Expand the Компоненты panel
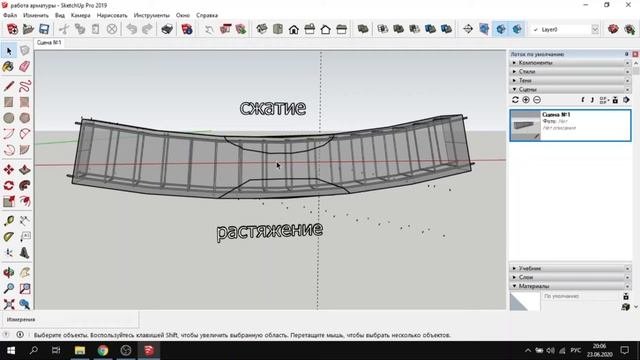Image resolution: width=640 pixels, height=360 pixels. click(x=570, y=63)
